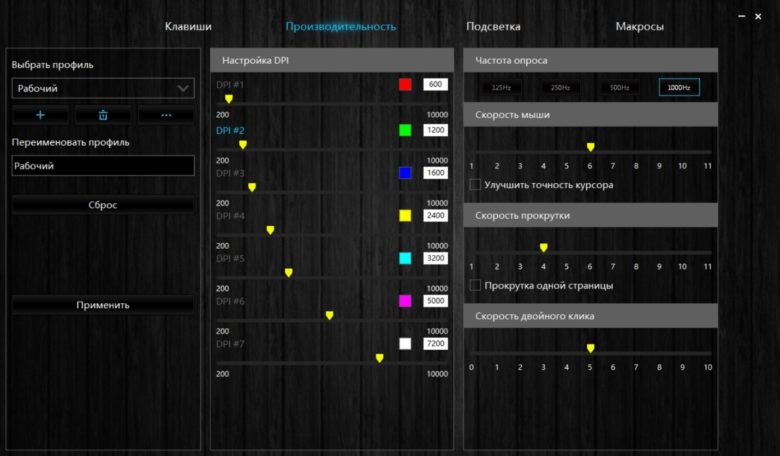Select the highlighted DPI #2 label

tap(230, 131)
